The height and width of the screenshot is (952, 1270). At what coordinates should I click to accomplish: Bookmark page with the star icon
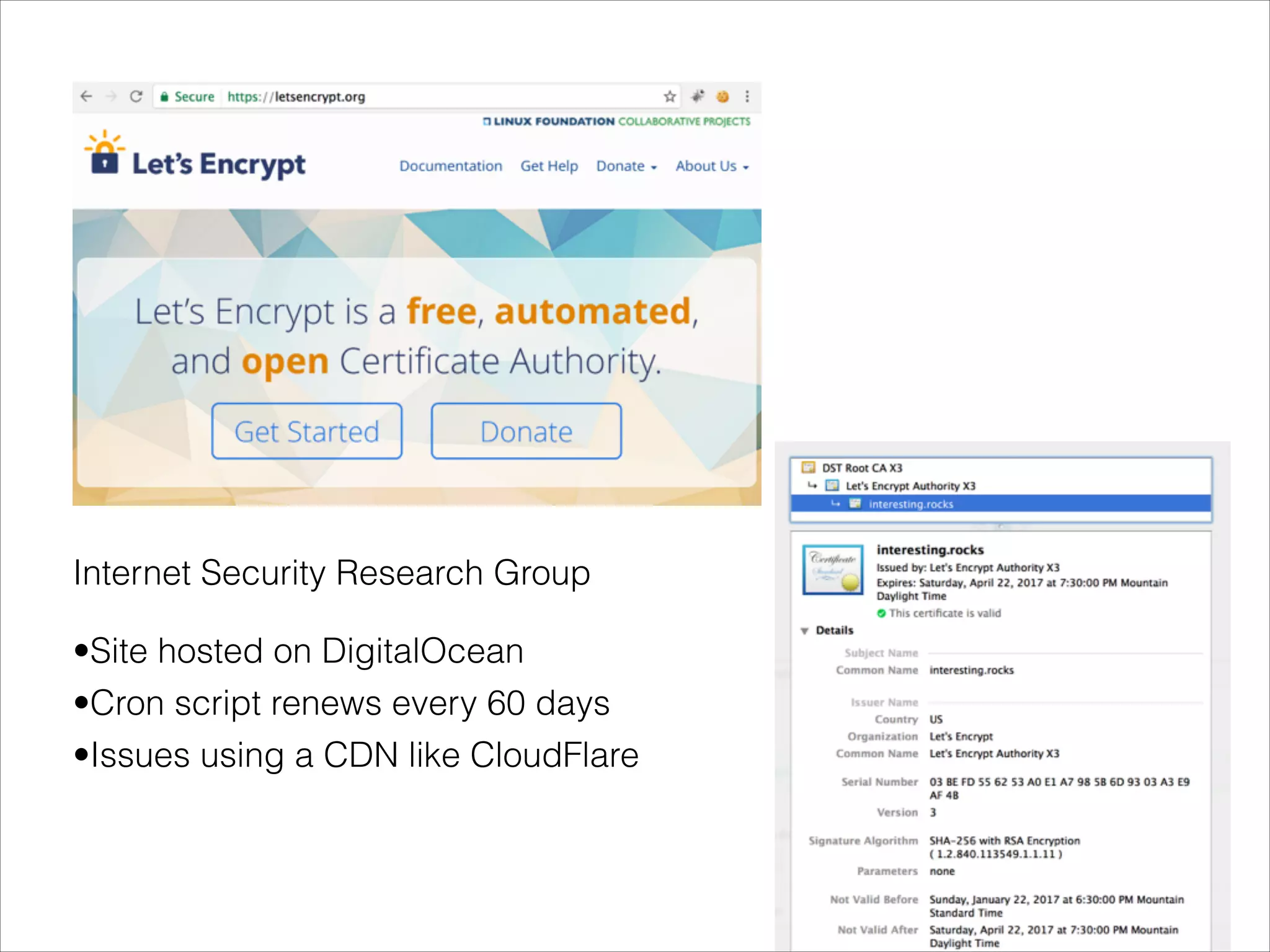[670, 96]
